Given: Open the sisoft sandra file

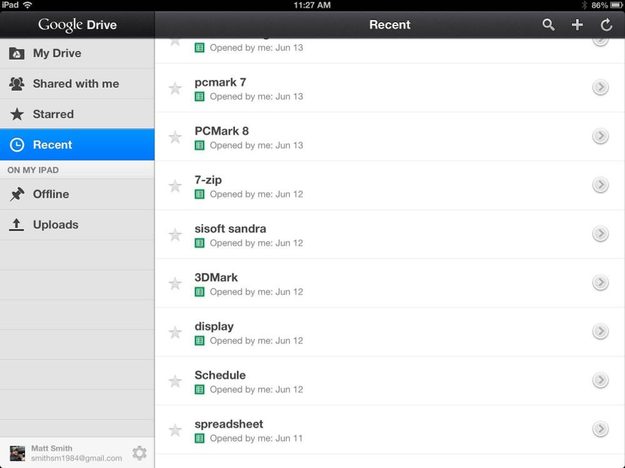Looking at the screenshot, I should (389, 234).
